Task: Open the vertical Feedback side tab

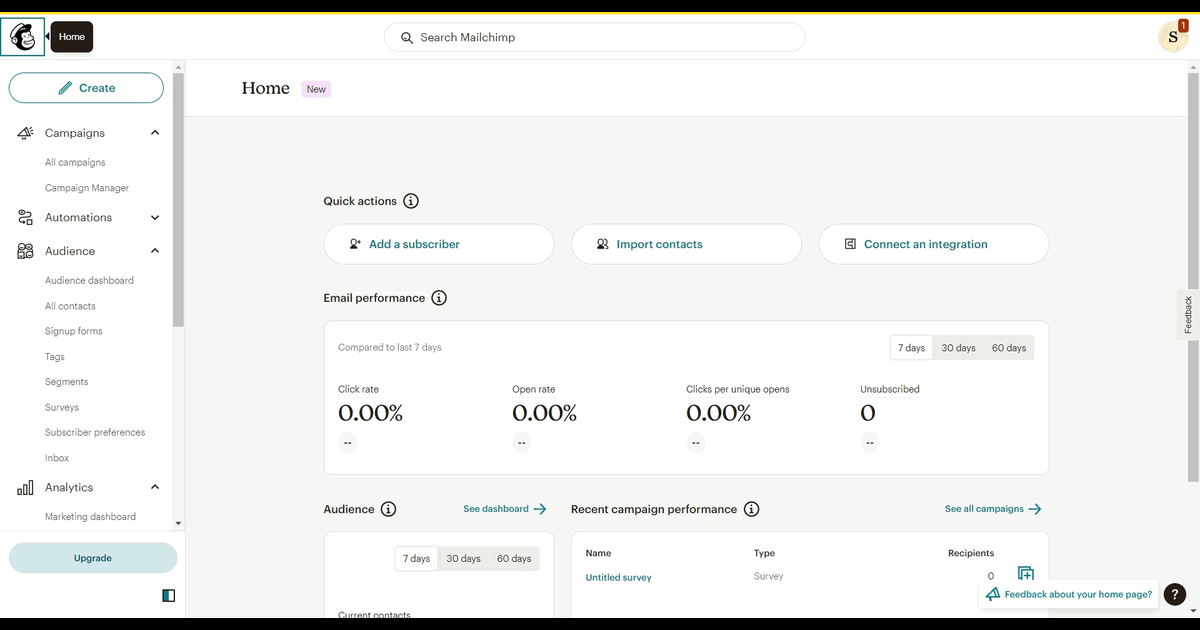Action: 1188,315
